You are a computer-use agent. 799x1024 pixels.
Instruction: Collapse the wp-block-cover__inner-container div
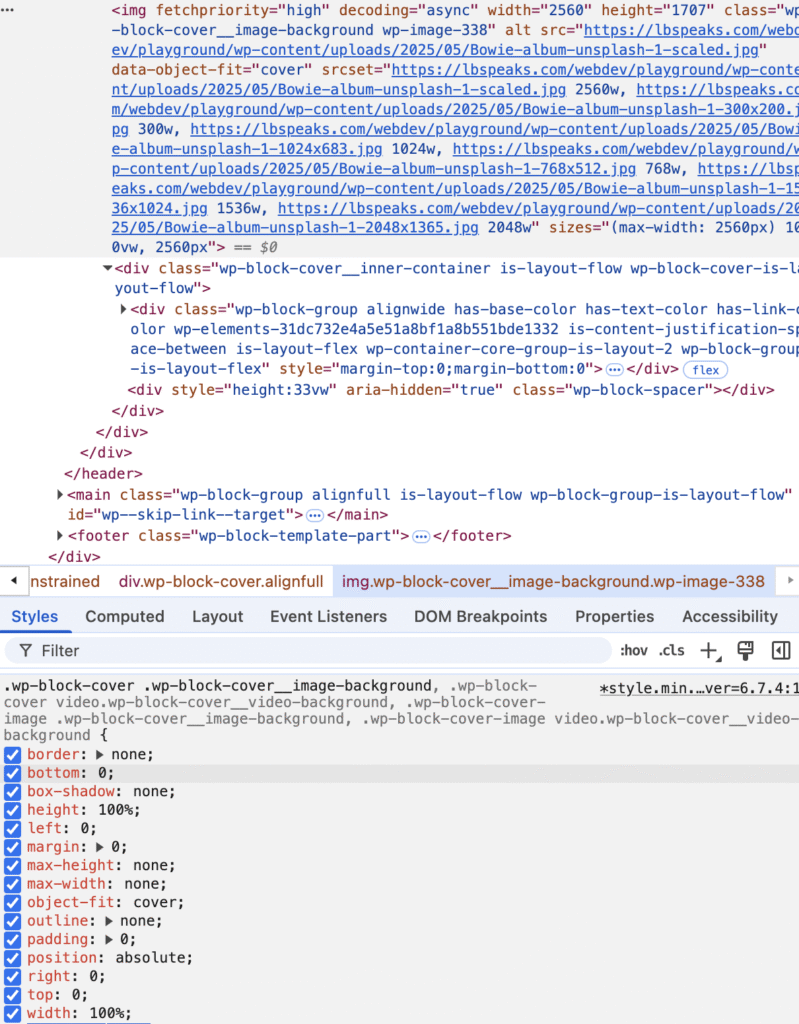click(108, 269)
